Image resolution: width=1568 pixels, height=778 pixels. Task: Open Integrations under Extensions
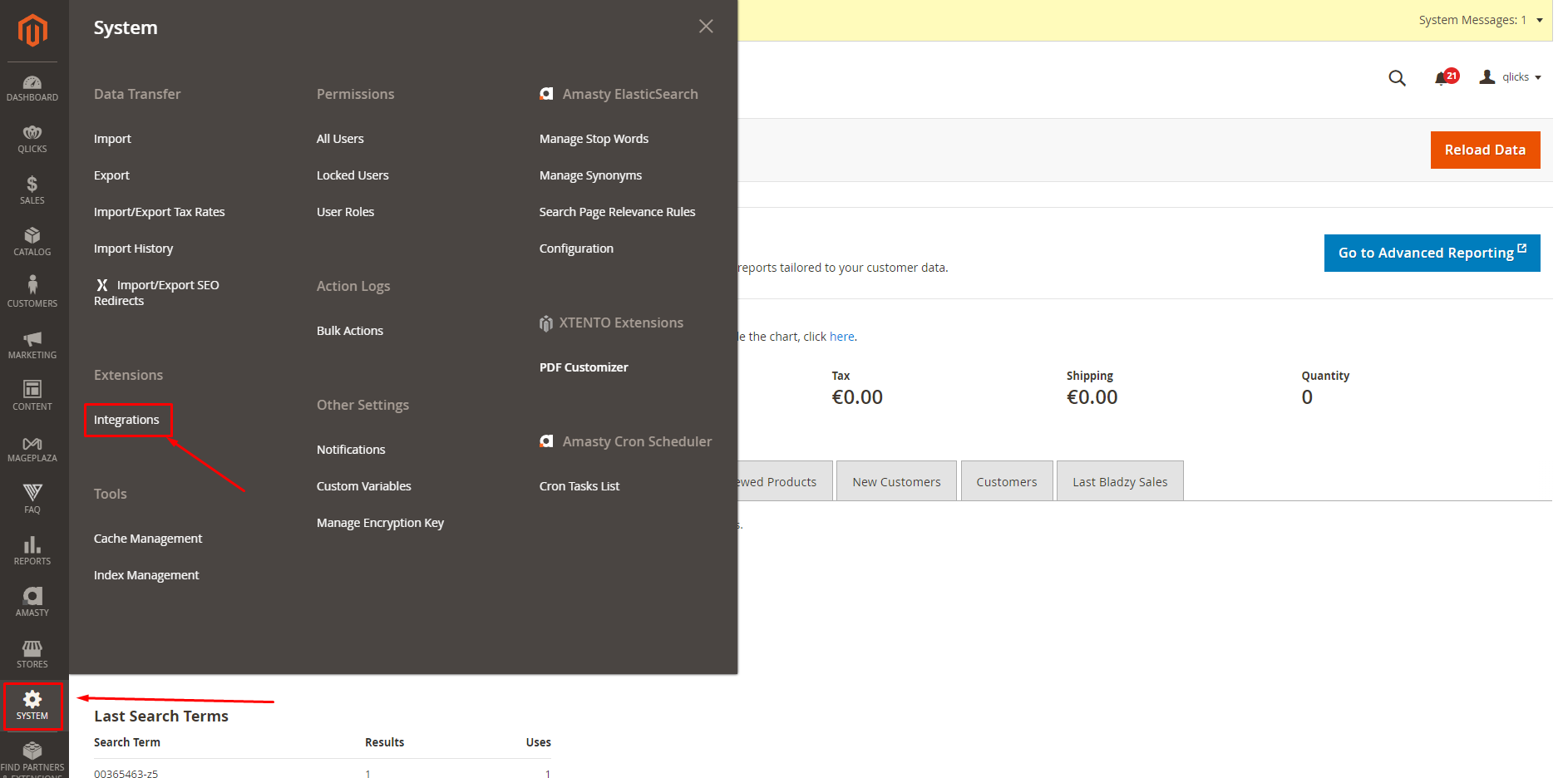pyautogui.click(x=126, y=420)
